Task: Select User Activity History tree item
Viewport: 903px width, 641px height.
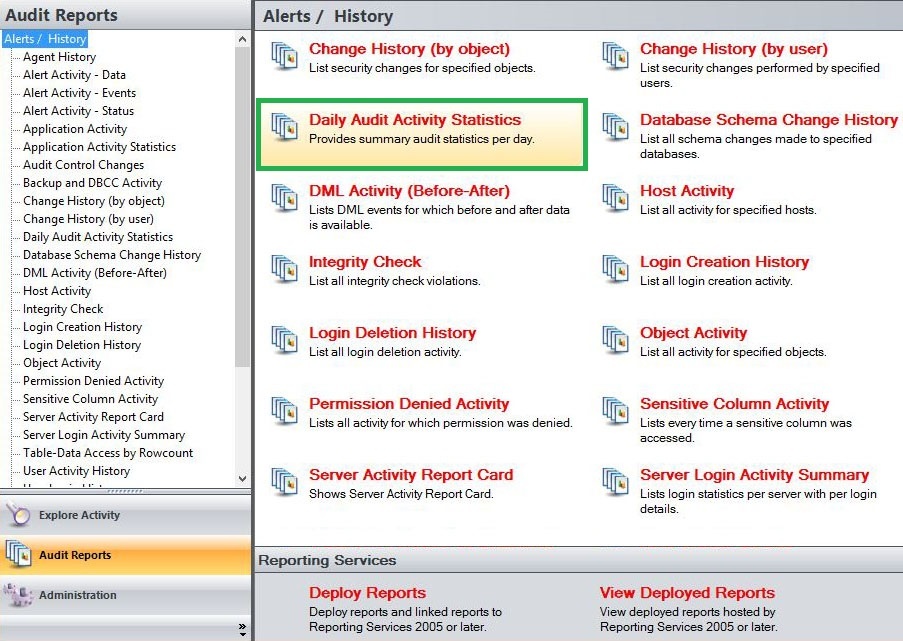Action: point(77,471)
